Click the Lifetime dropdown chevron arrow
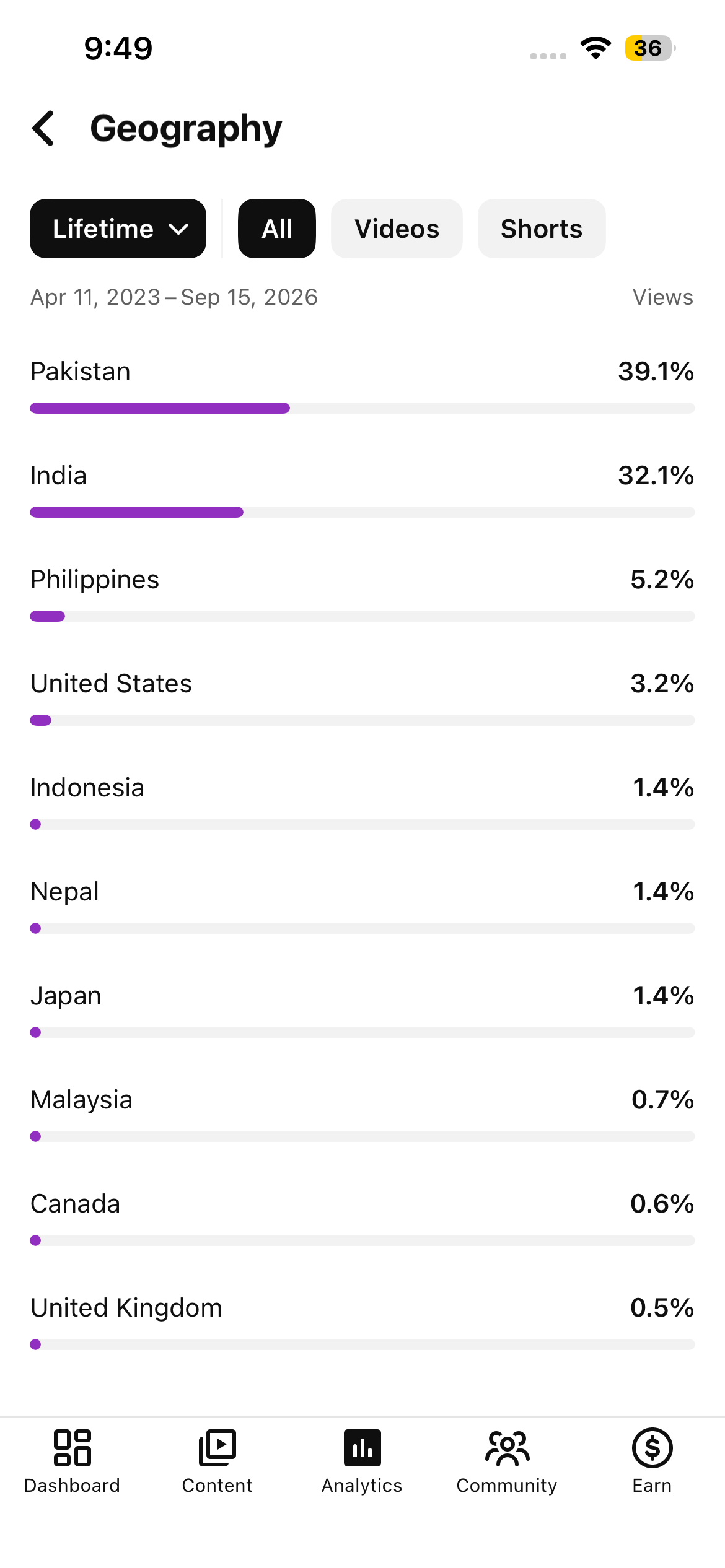 pos(178,230)
